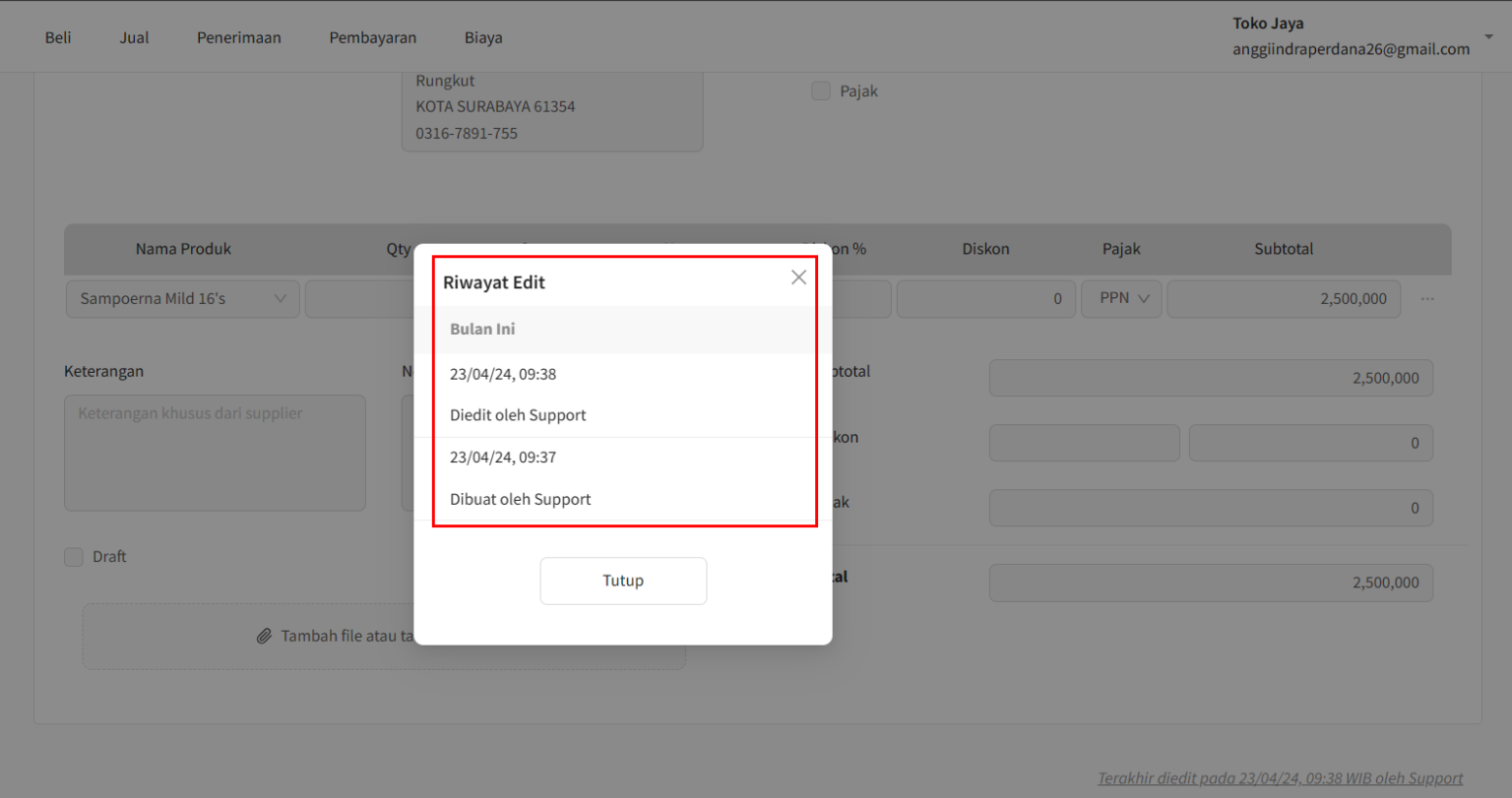Click the Subtotal 2,500,000 field

1283,298
